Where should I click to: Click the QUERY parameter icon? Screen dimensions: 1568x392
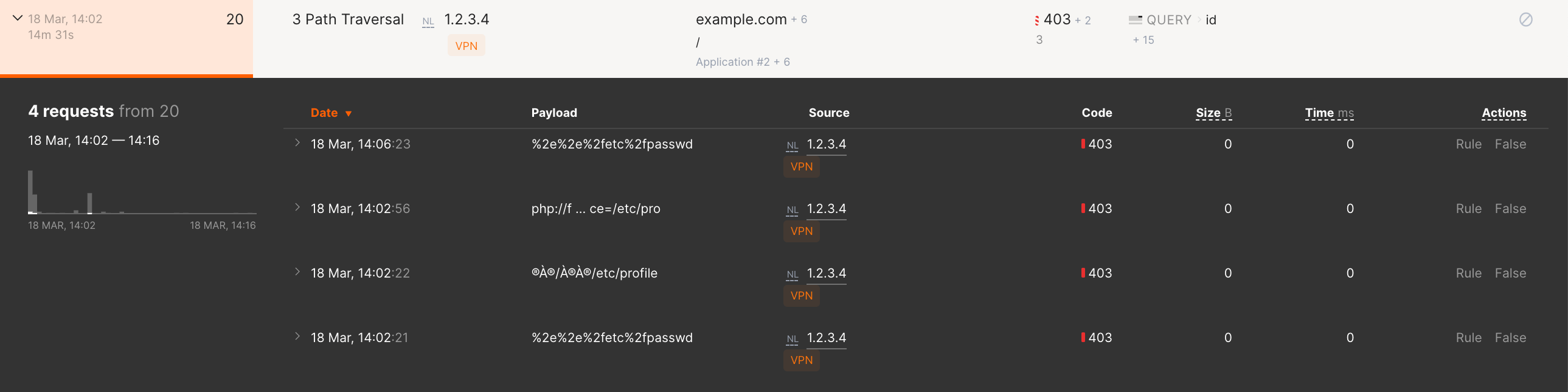coord(1135,20)
